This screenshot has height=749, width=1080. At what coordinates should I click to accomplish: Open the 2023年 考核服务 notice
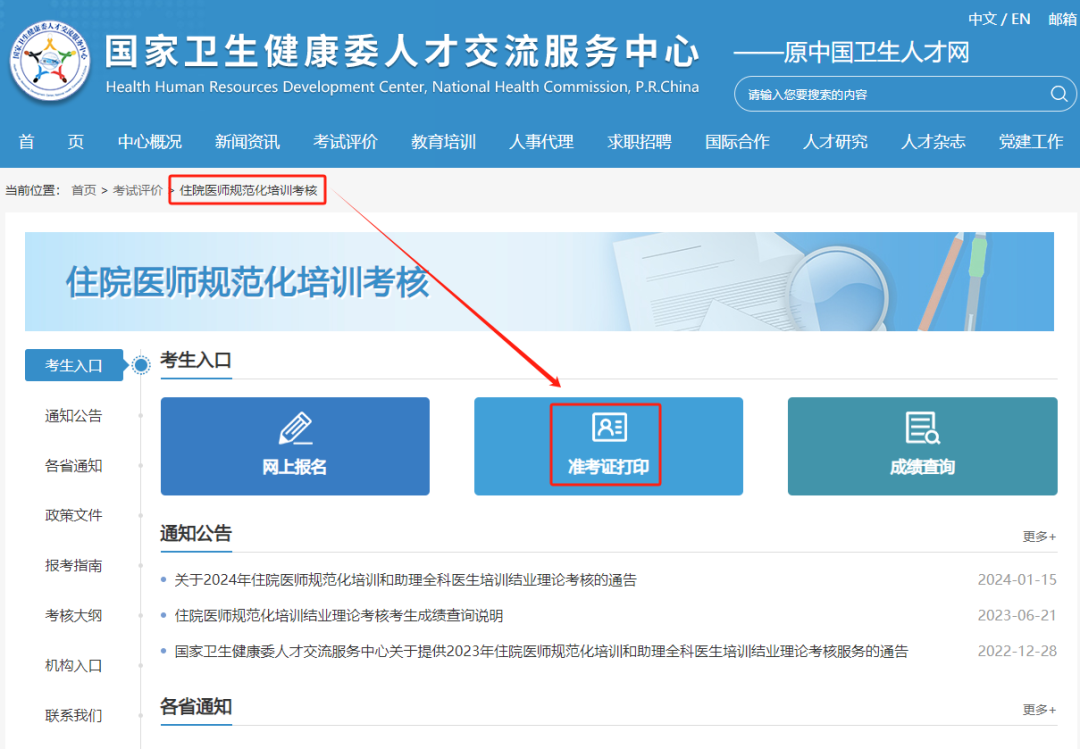541,651
